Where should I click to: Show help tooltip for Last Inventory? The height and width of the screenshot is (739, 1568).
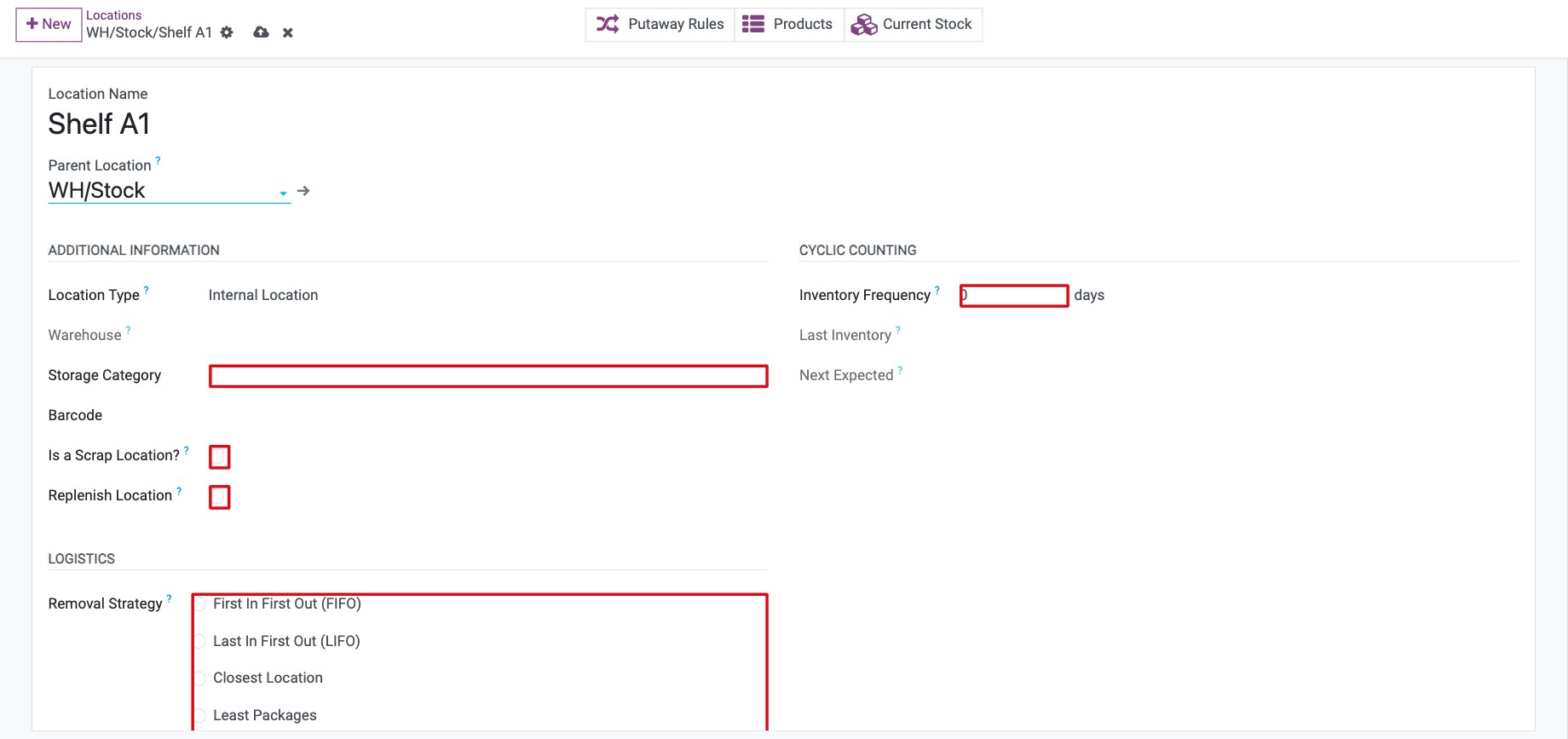(898, 330)
